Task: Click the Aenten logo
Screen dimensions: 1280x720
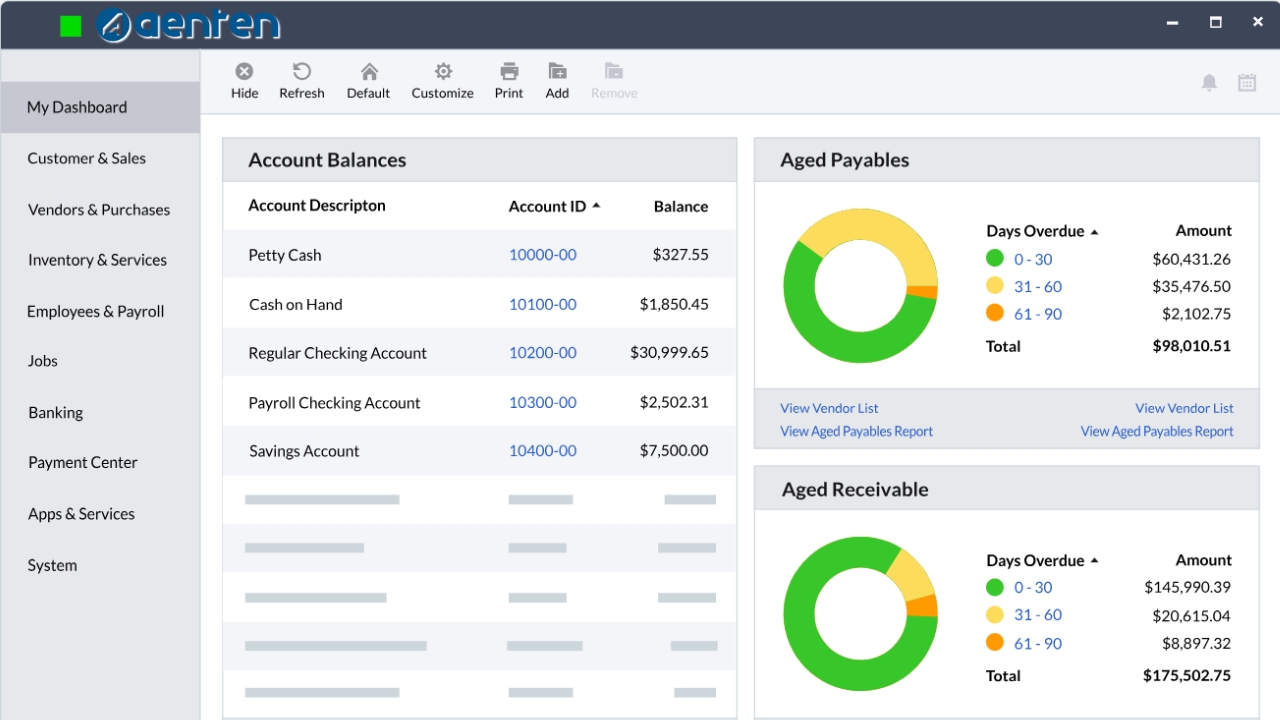Action: tap(189, 25)
